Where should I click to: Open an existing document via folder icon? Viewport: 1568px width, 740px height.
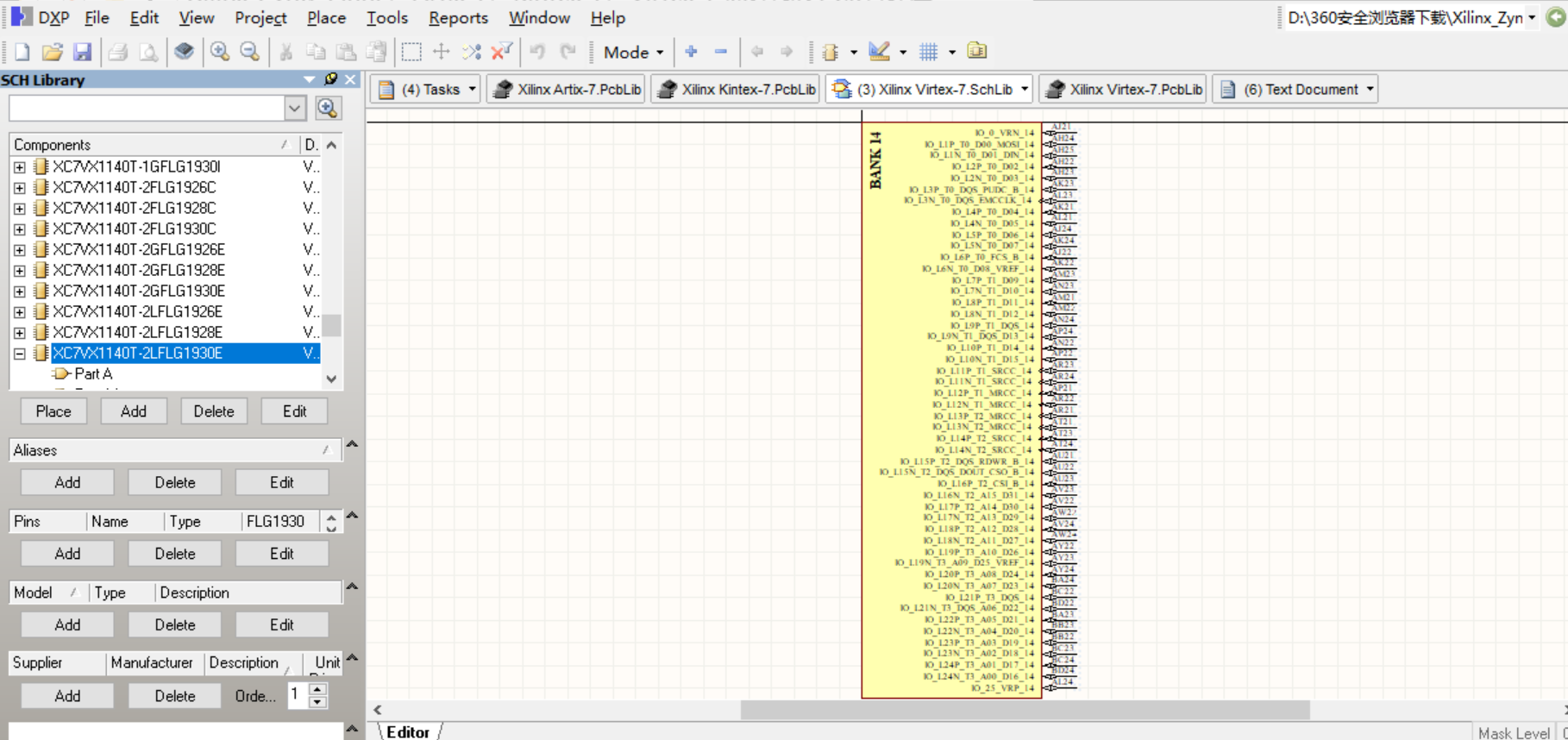pyautogui.click(x=52, y=52)
